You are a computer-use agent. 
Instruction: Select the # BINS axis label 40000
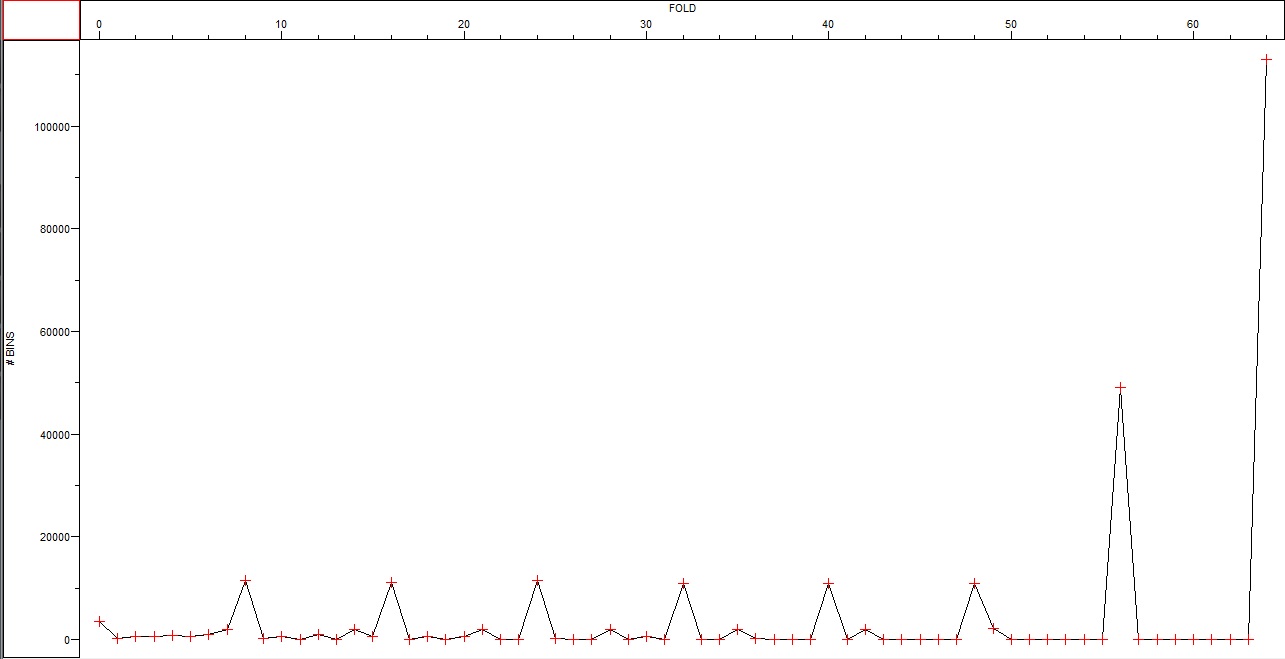(x=53, y=435)
